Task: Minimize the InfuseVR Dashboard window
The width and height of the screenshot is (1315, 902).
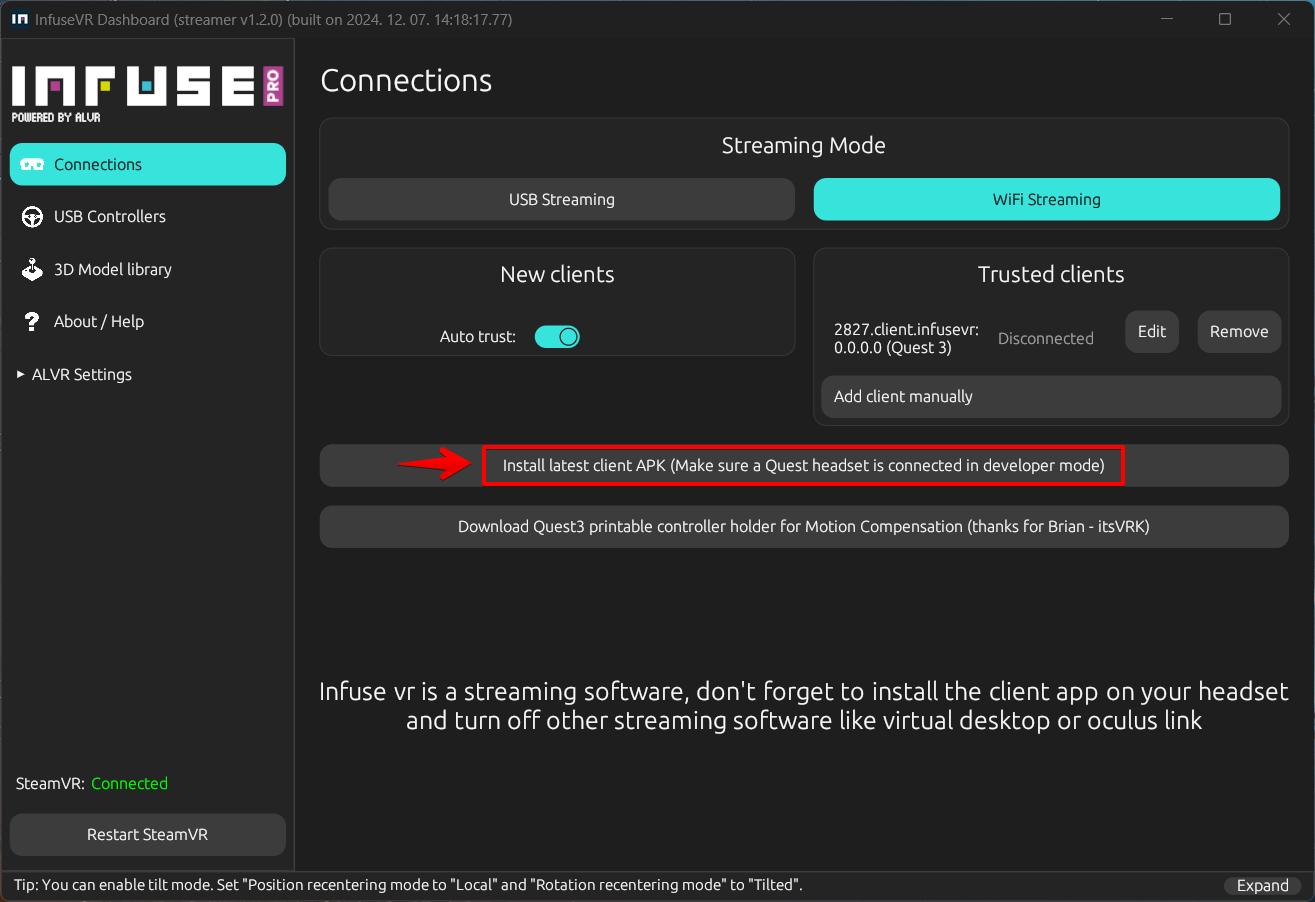Action: pyautogui.click(x=1165, y=19)
